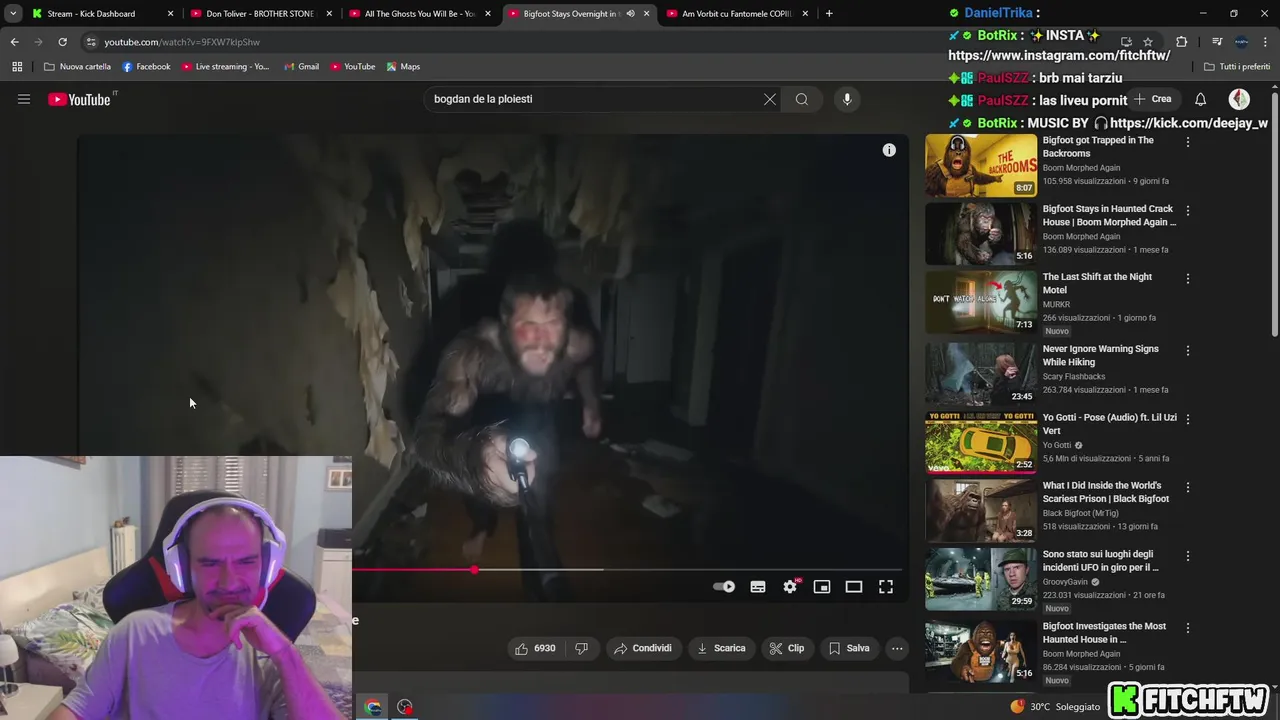Open Gmail bookmark
The image size is (1280, 720).
tap(301, 67)
